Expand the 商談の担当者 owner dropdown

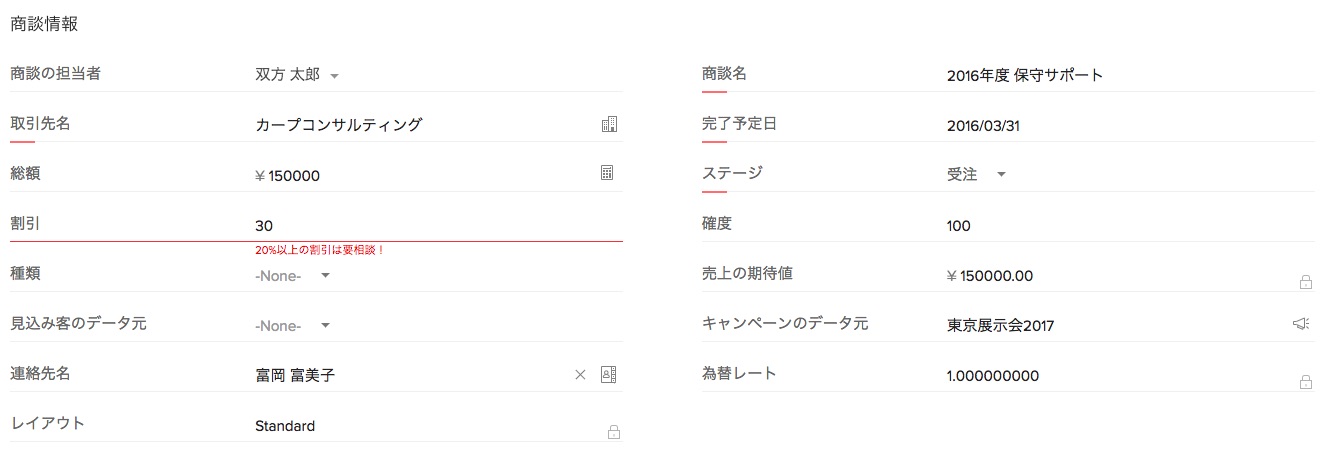pyautogui.click(x=335, y=75)
